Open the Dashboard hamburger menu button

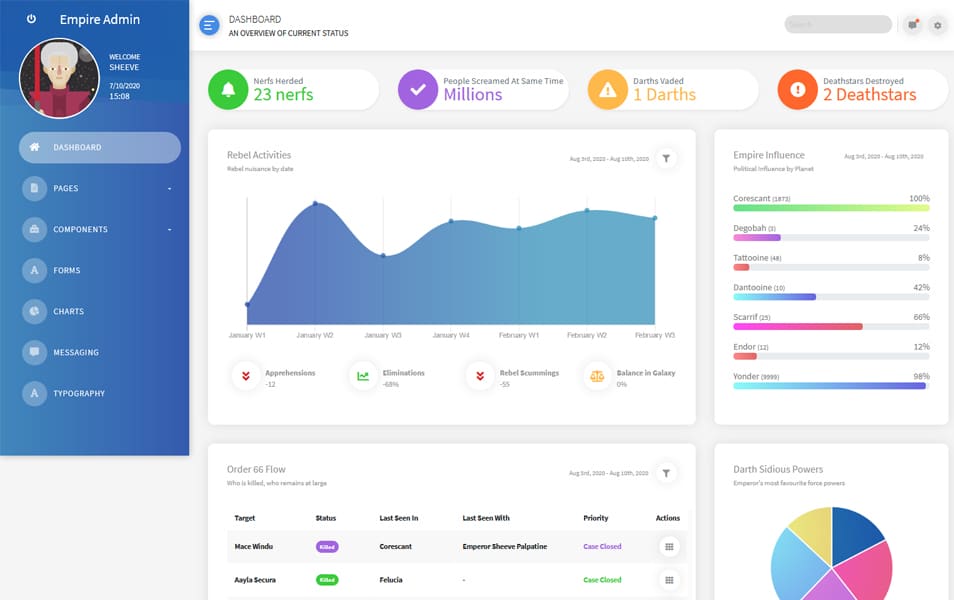208,24
